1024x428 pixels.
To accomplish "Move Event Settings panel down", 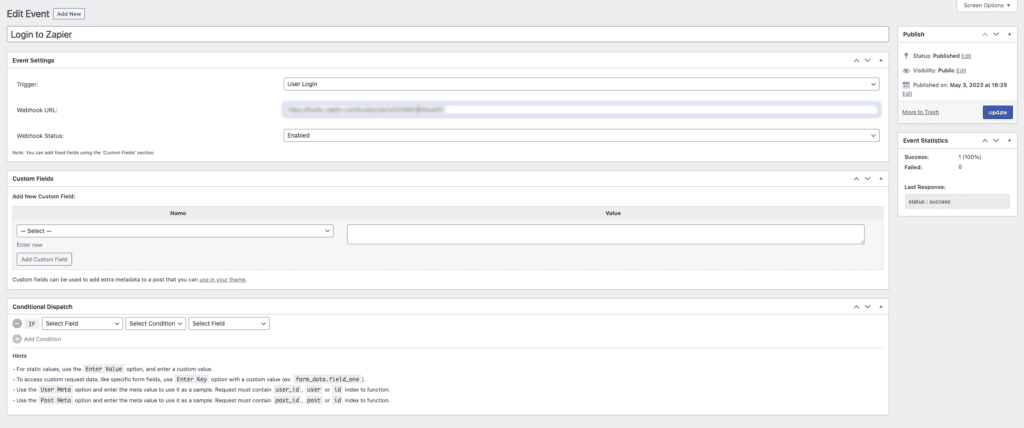I will (x=867, y=60).
